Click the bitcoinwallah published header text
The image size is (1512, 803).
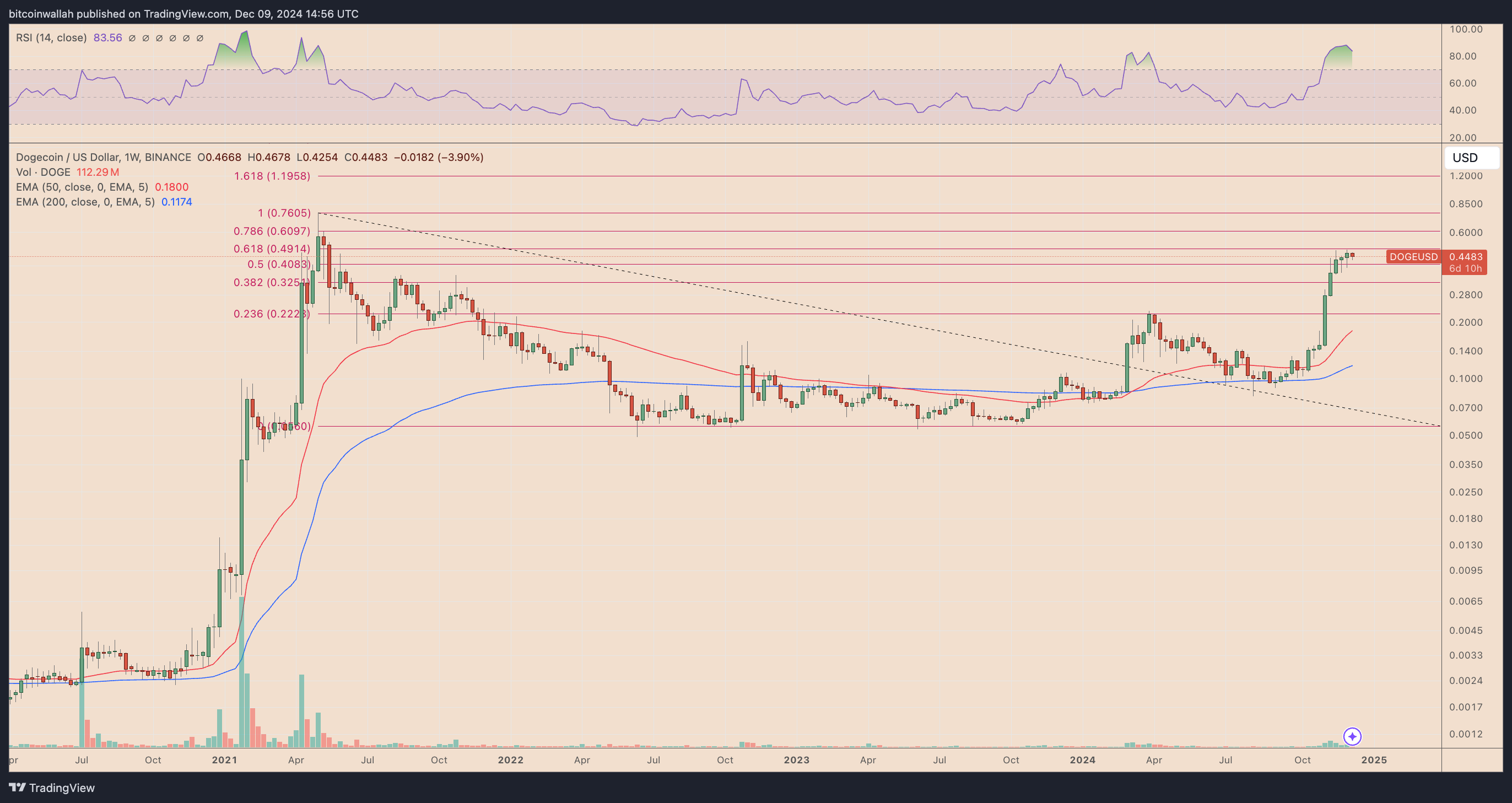(183, 13)
